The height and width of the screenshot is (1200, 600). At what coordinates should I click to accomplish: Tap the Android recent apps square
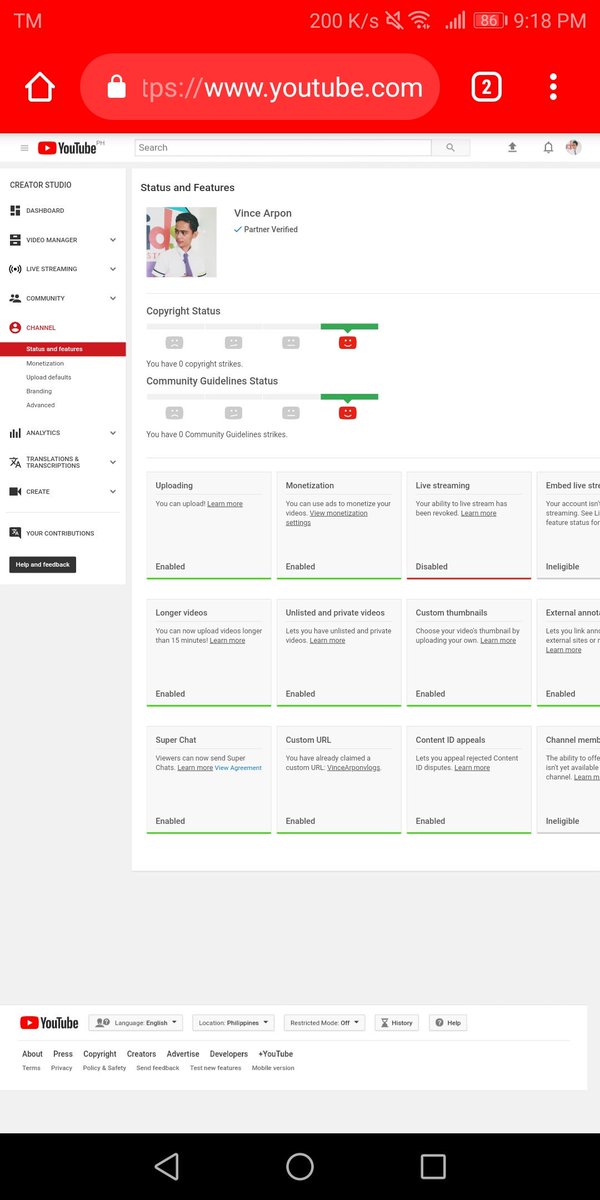pos(433,1166)
